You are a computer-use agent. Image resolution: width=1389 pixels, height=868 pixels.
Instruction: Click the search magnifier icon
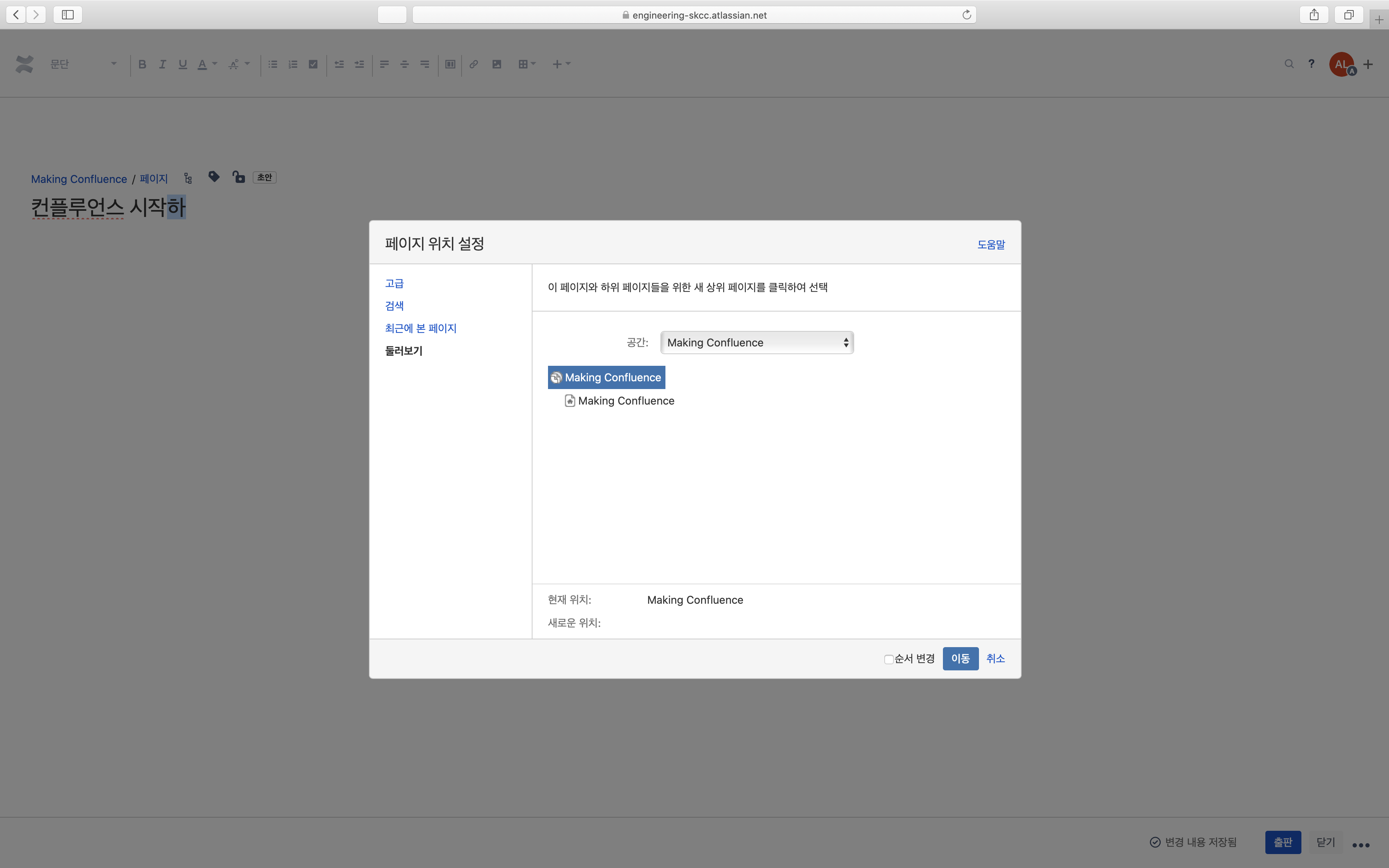coord(1289,64)
